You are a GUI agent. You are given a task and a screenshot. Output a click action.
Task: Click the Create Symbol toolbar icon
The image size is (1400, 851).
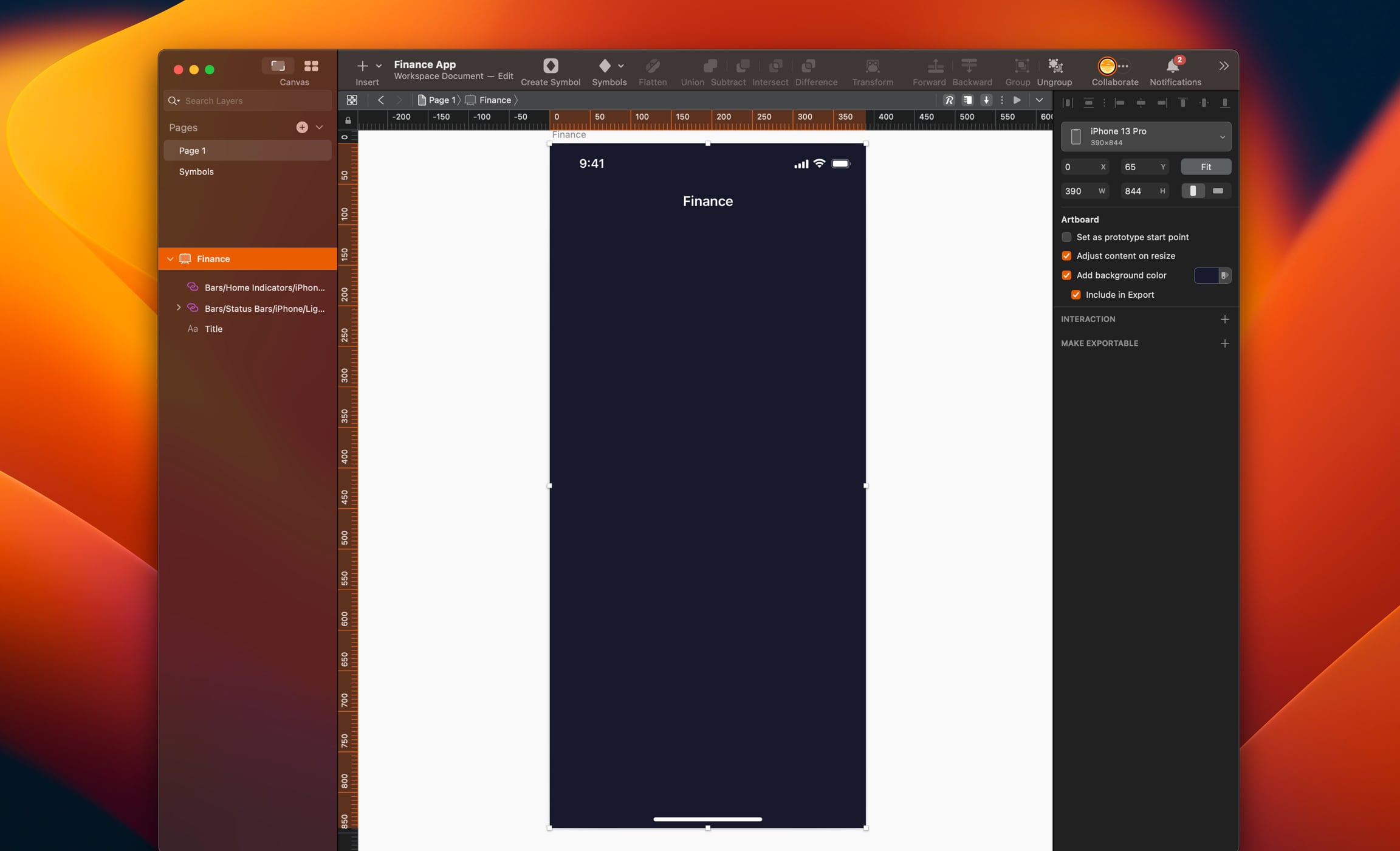pyautogui.click(x=550, y=66)
